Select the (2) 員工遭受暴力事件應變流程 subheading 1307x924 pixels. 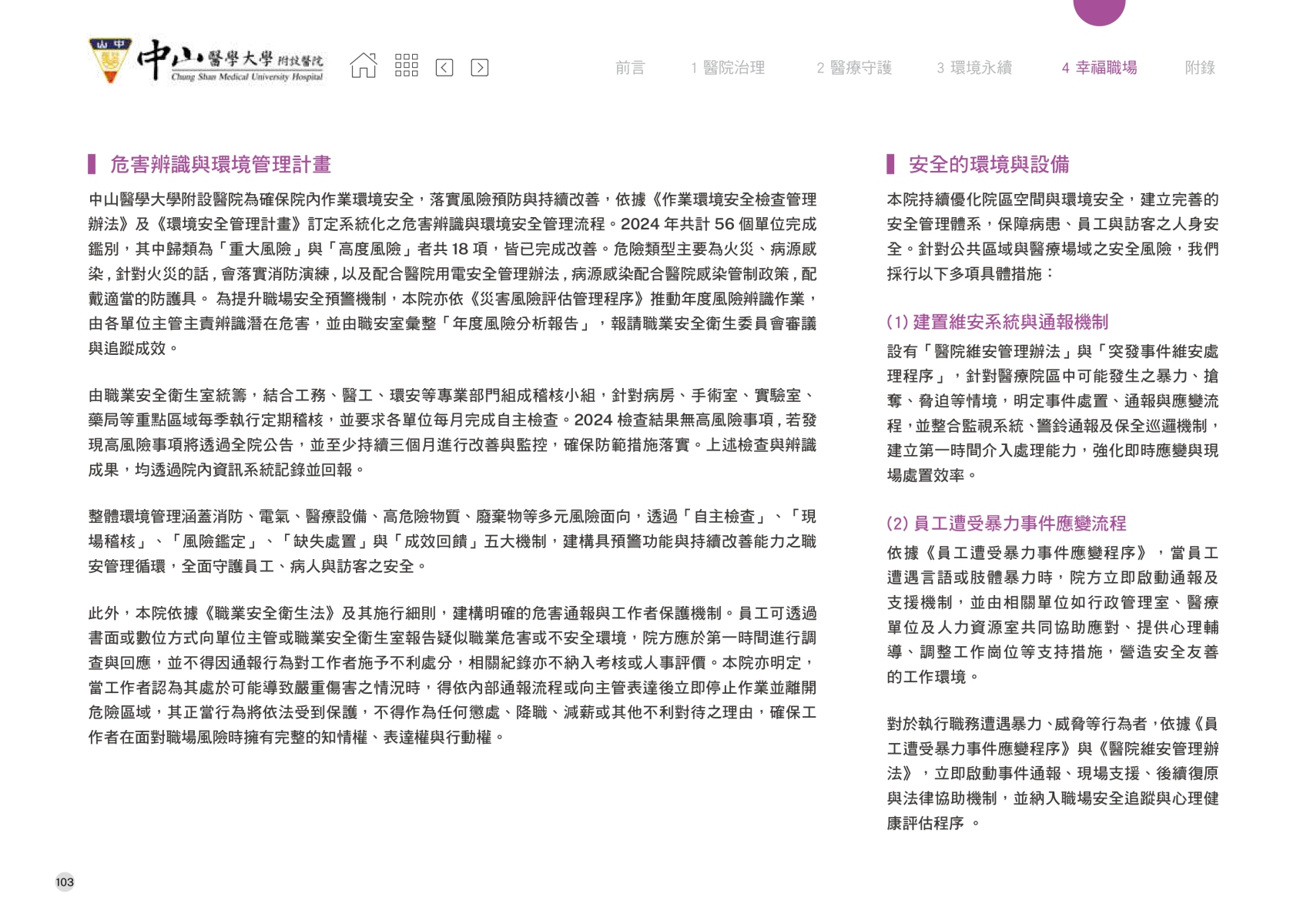(x=1006, y=524)
